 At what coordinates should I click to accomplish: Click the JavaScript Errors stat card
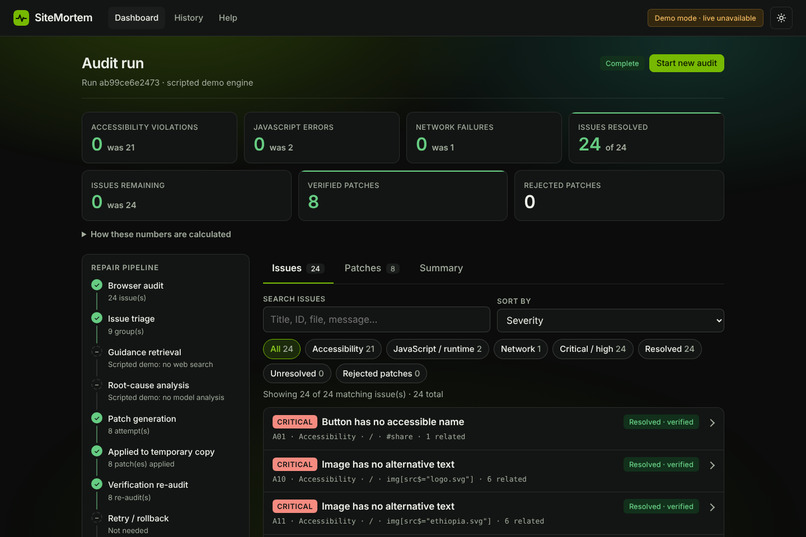pos(322,138)
